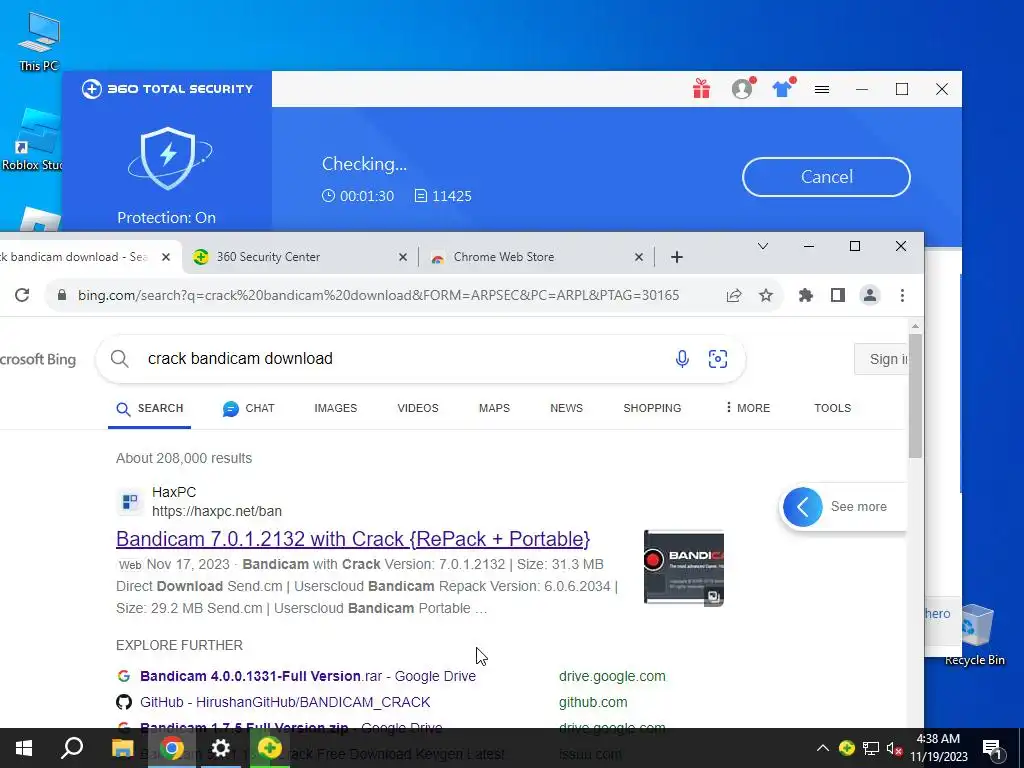Show hidden system tray icons
The image size is (1024, 768).
click(x=823, y=748)
